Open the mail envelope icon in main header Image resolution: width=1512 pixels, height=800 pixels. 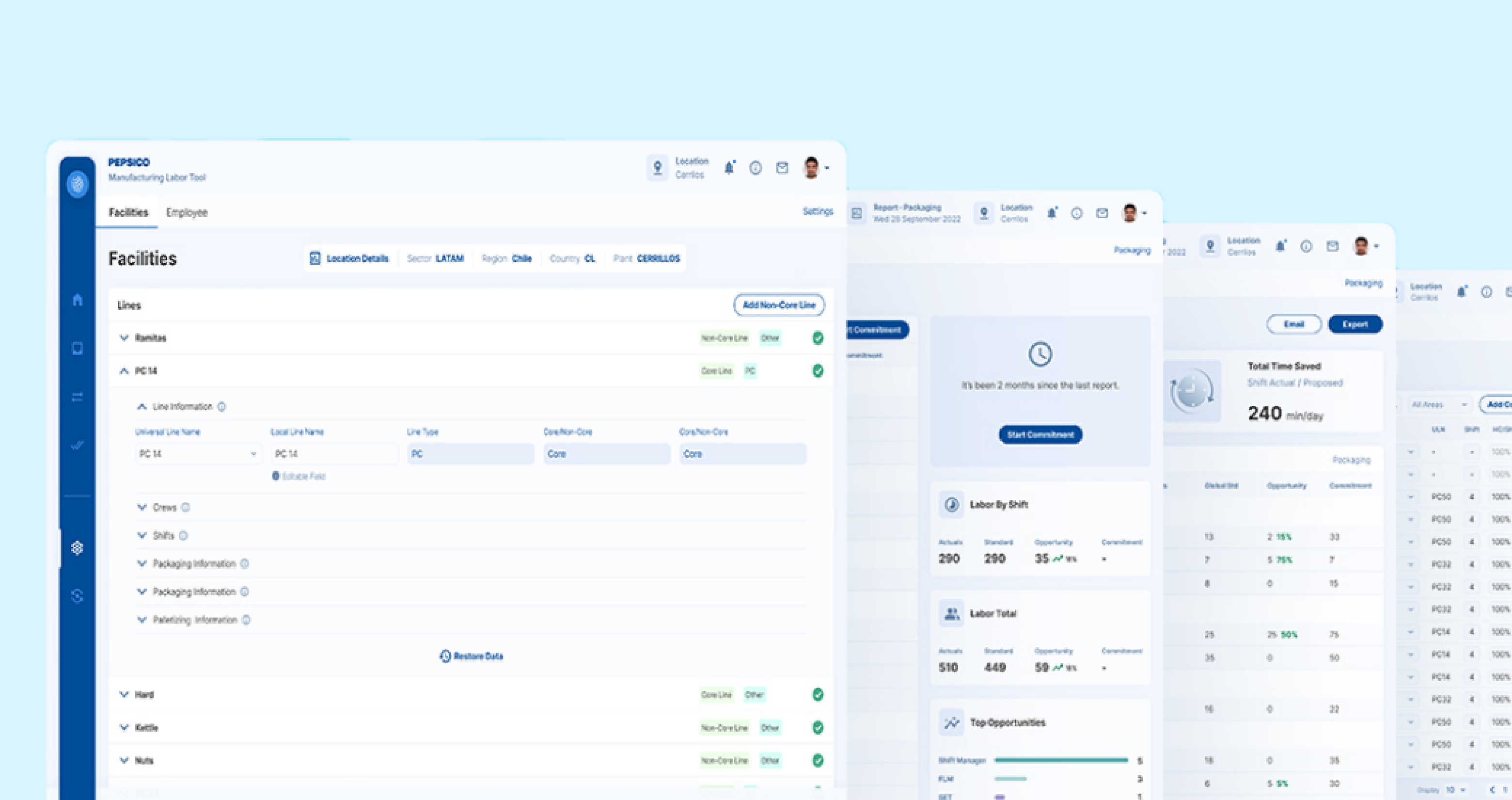(x=782, y=168)
